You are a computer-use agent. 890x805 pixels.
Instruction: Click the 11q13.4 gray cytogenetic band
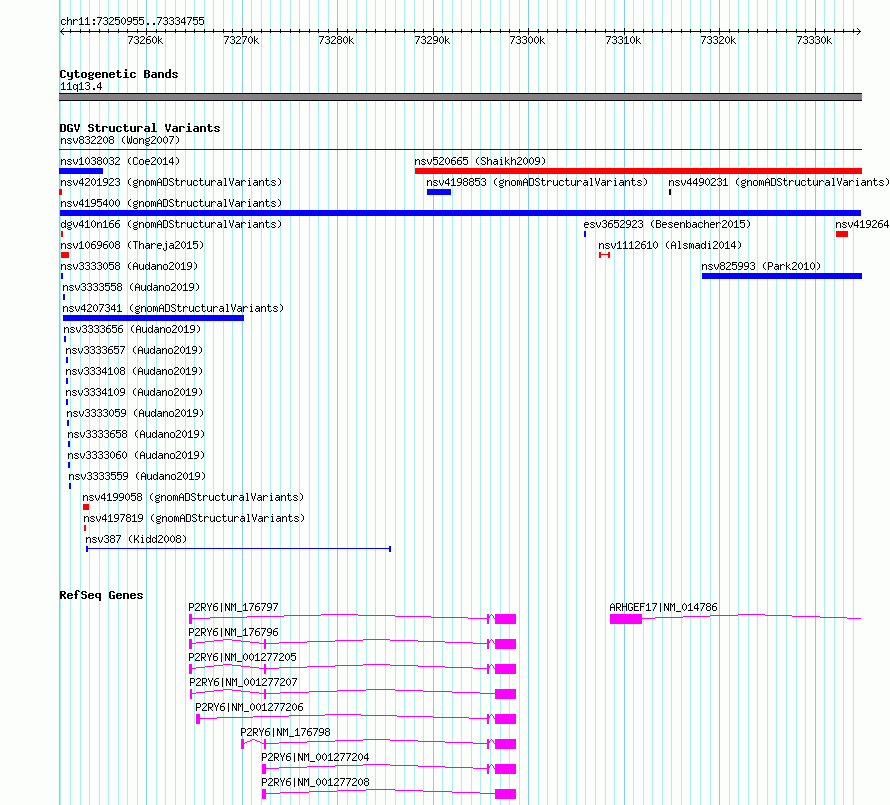click(x=460, y=97)
